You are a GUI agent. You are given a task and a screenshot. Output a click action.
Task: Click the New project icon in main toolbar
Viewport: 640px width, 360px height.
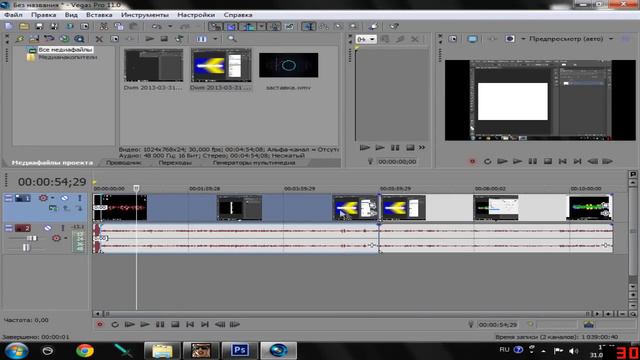(x=9, y=27)
